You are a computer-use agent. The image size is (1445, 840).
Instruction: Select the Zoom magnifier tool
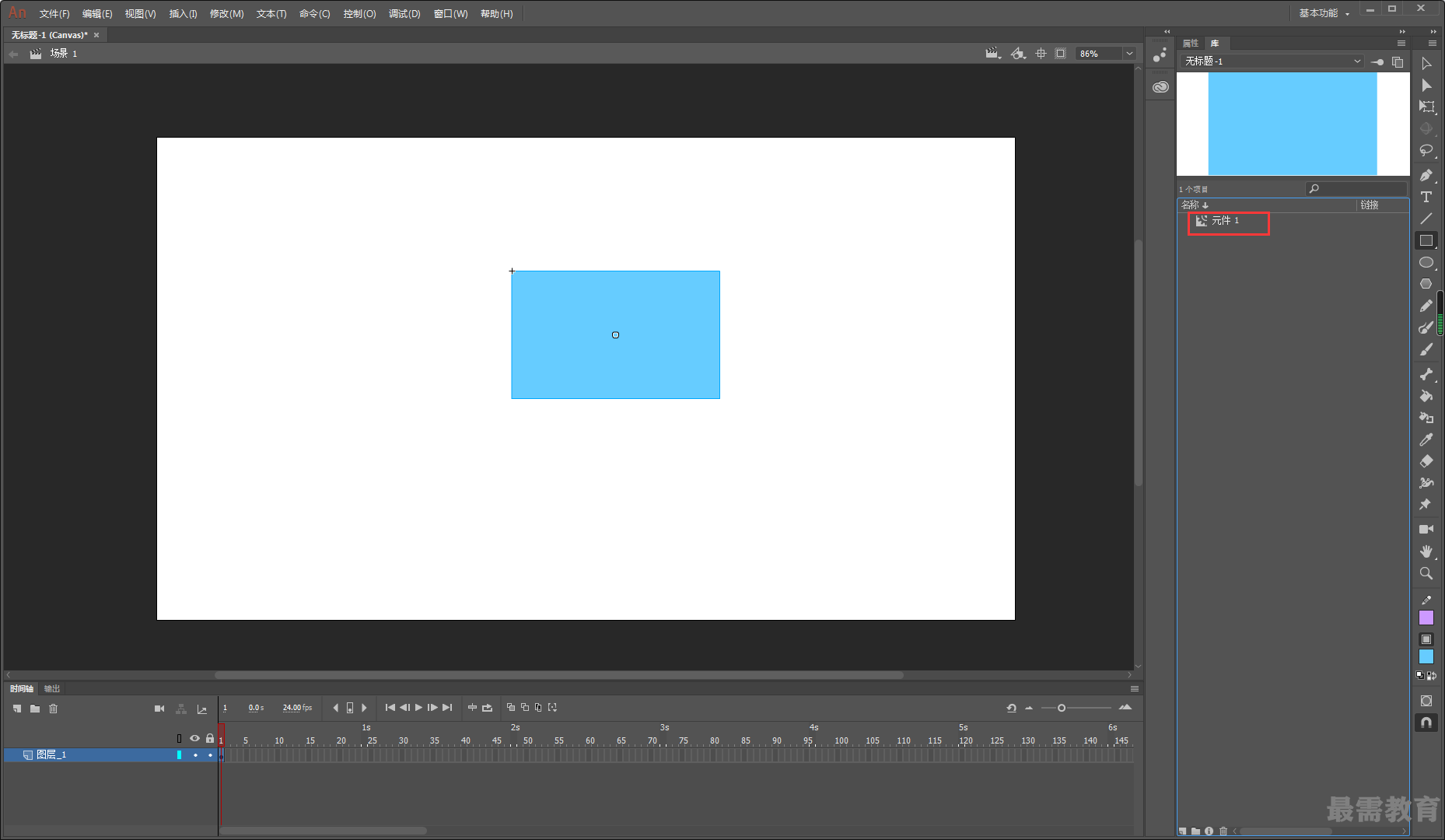tap(1426, 573)
